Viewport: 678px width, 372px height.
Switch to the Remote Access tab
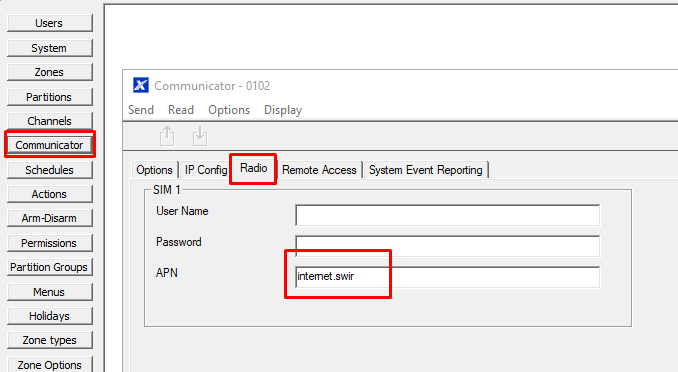coord(319,170)
